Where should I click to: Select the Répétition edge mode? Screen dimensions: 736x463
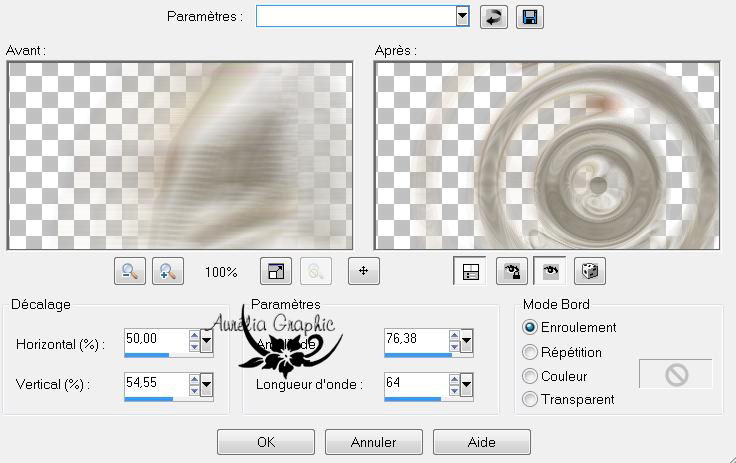point(530,352)
